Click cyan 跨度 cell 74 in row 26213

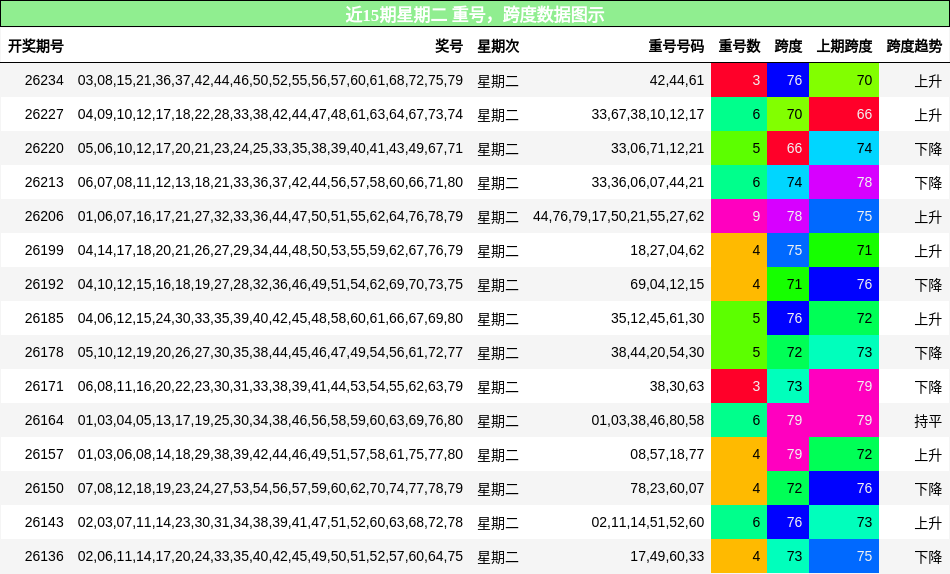[x=788, y=182]
